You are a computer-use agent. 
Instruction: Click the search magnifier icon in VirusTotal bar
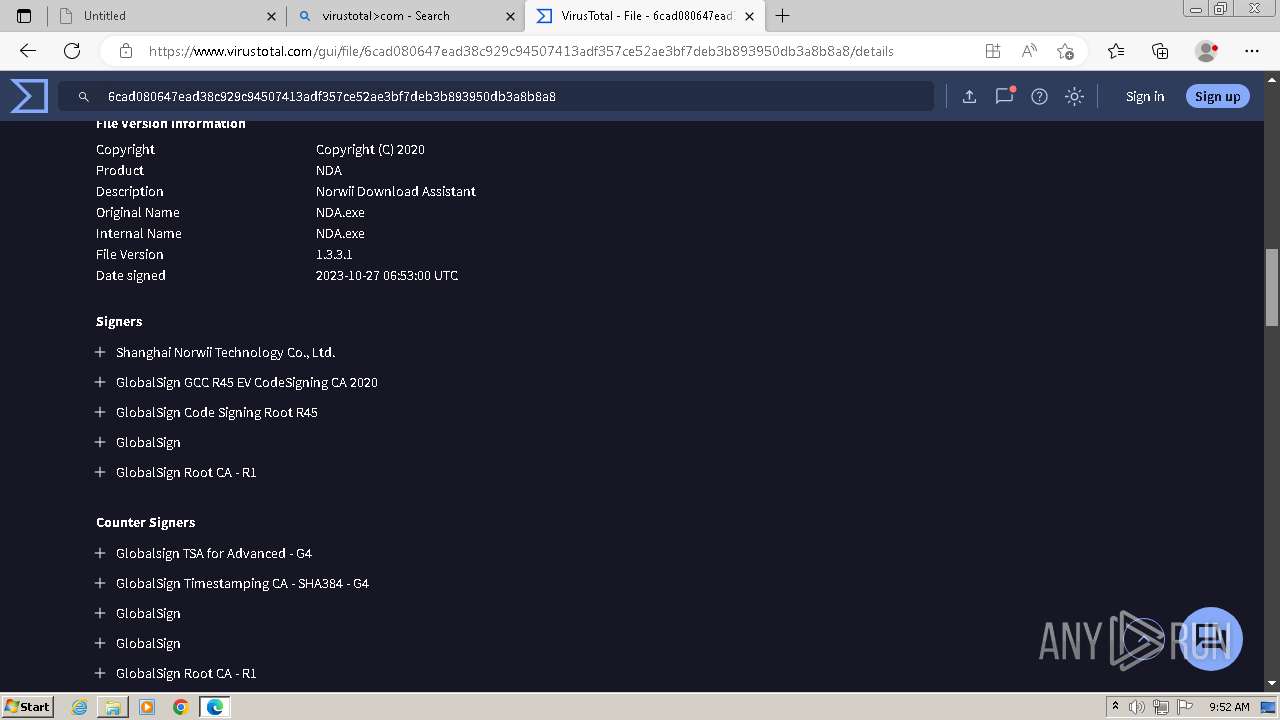[x=84, y=97]
